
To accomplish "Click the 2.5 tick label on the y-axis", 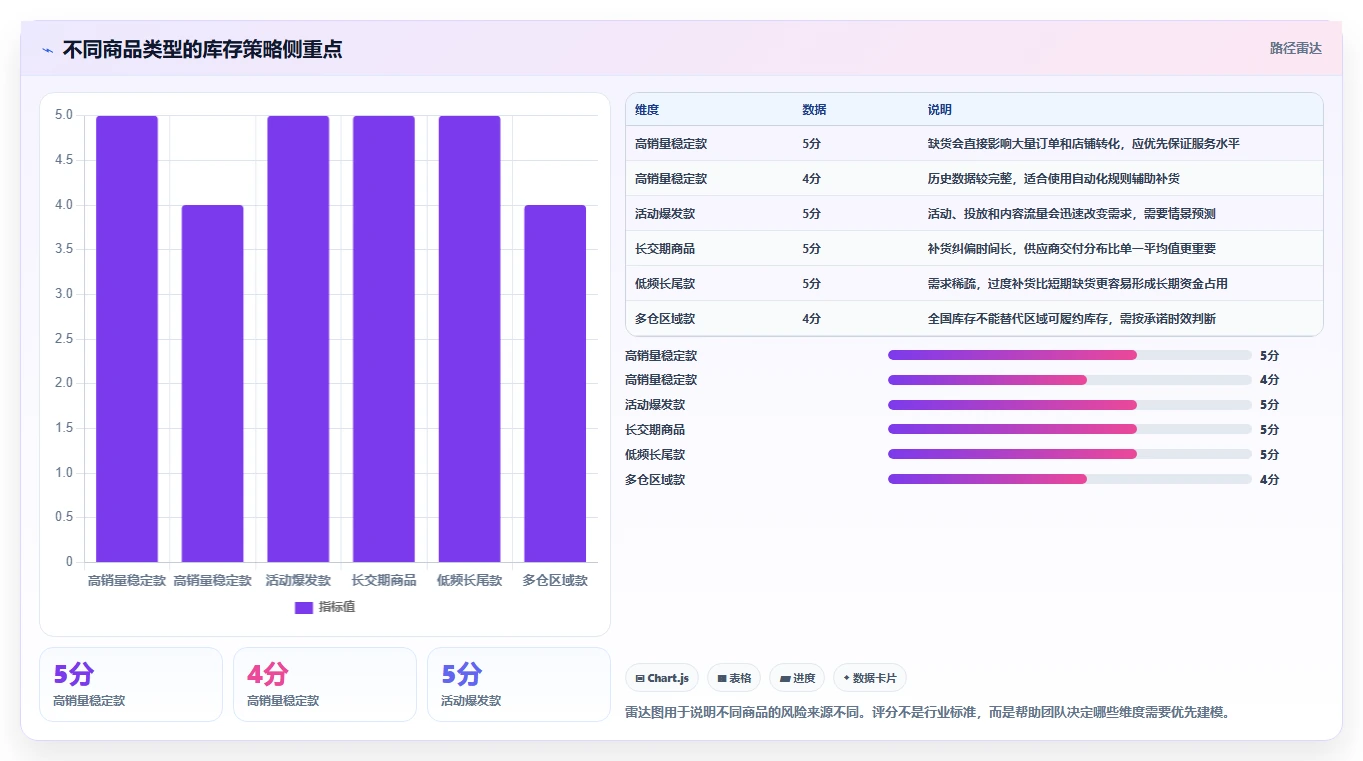I will [63, 339].
